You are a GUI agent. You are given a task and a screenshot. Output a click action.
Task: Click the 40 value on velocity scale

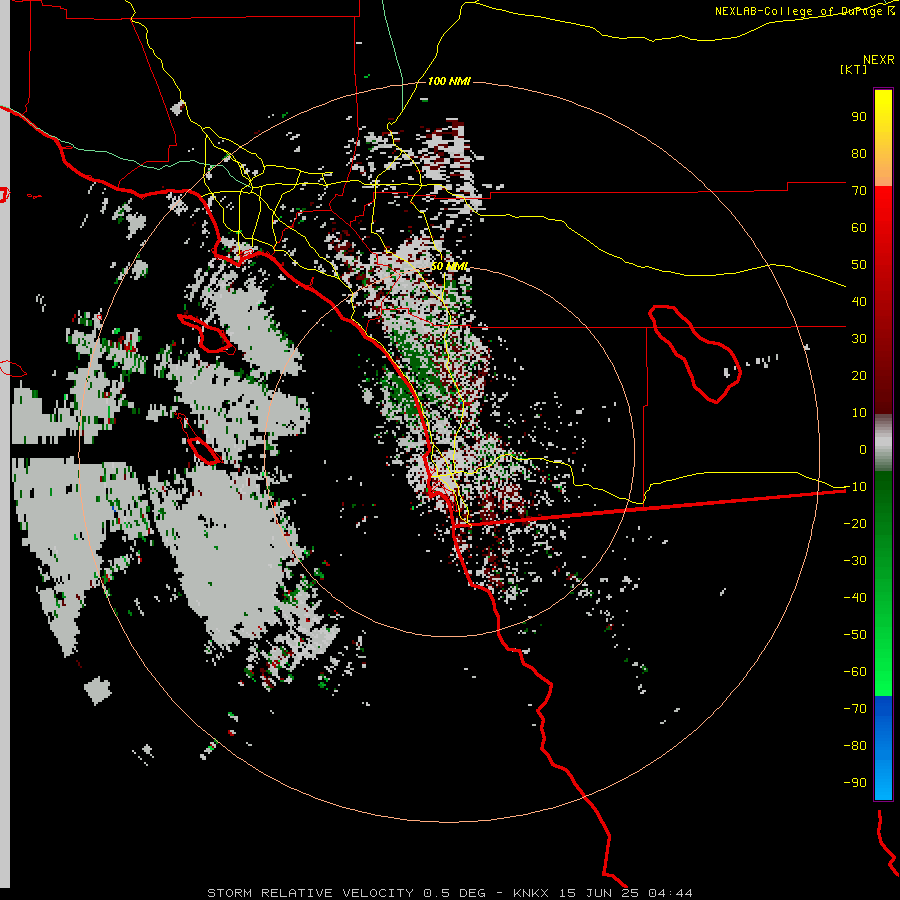tap(859, 301)
